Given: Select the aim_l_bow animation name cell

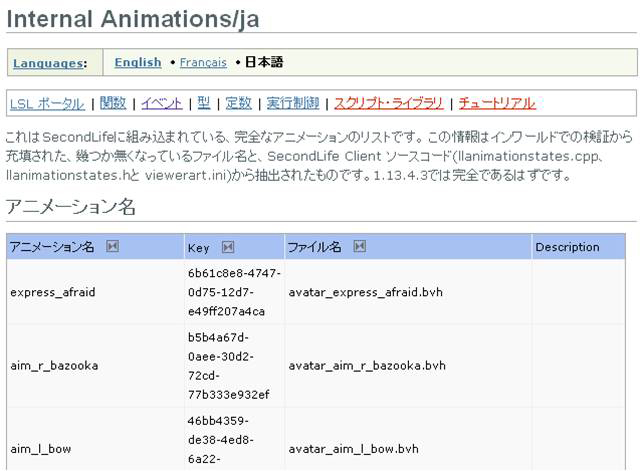Looking at the screenshot, I should pyautogui.click(x=41, y=449).
